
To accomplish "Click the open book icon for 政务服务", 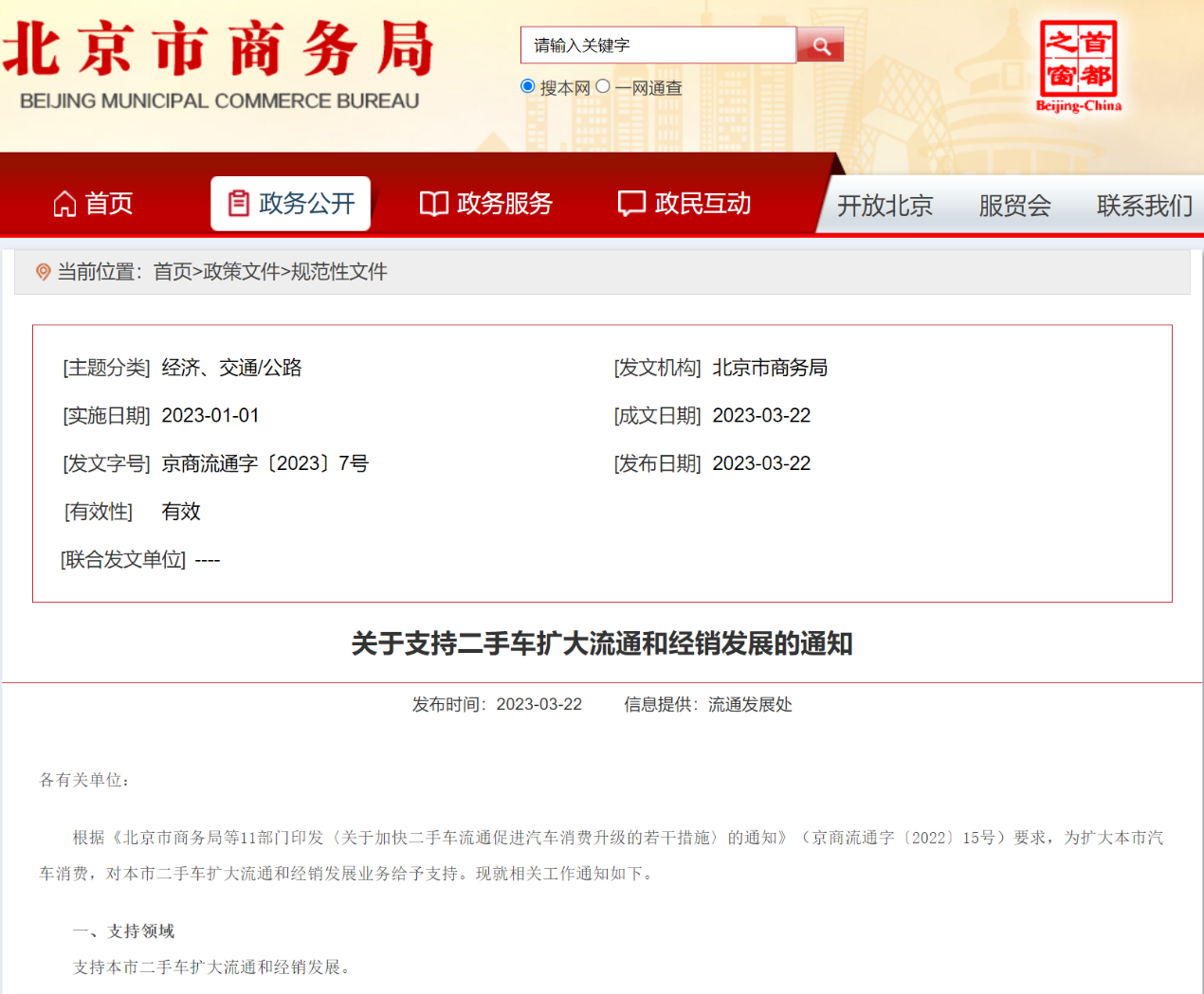I will coord(433,204).
